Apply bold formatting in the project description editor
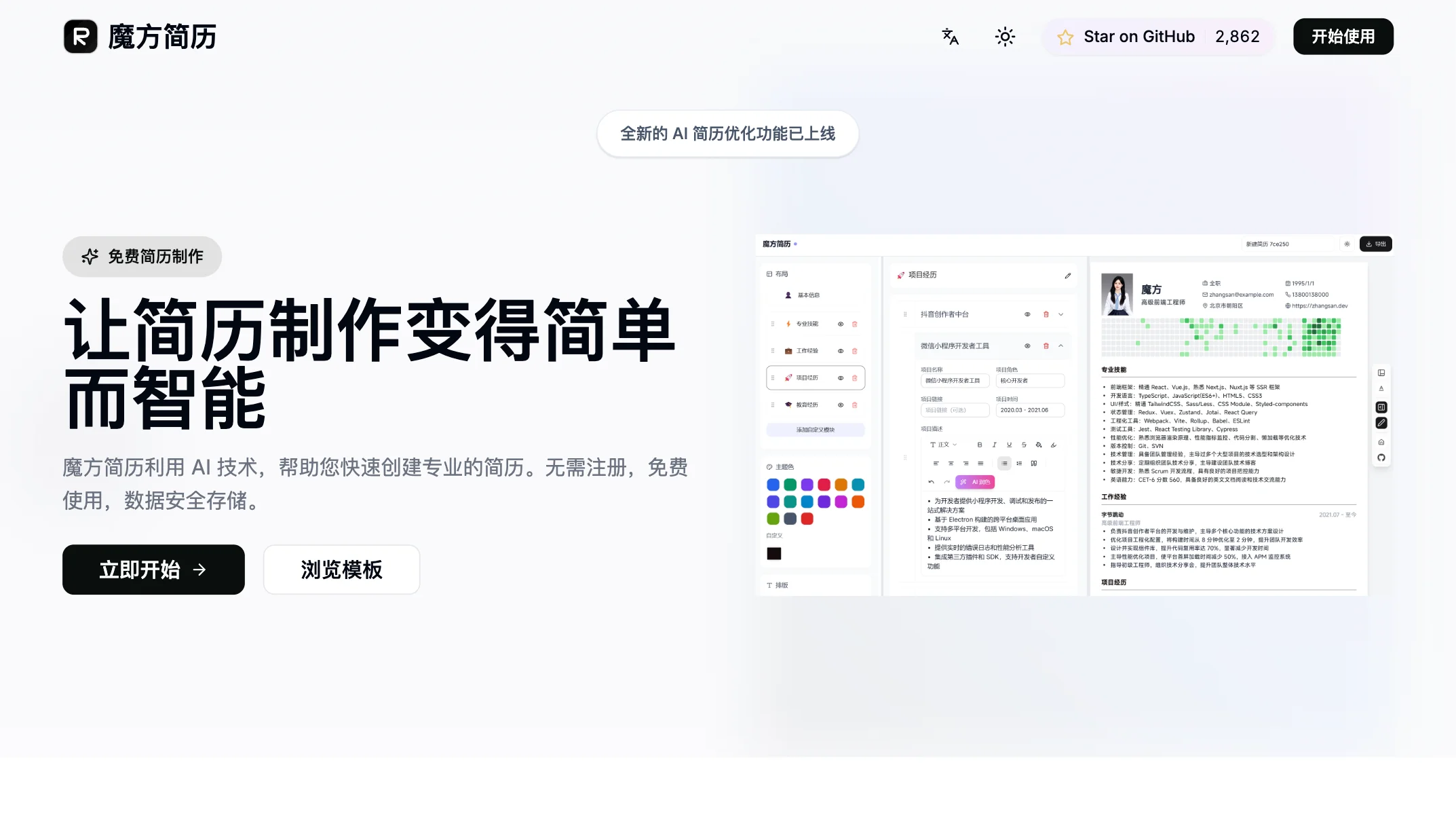1456x820 pixels. click(x=980, y=445)
